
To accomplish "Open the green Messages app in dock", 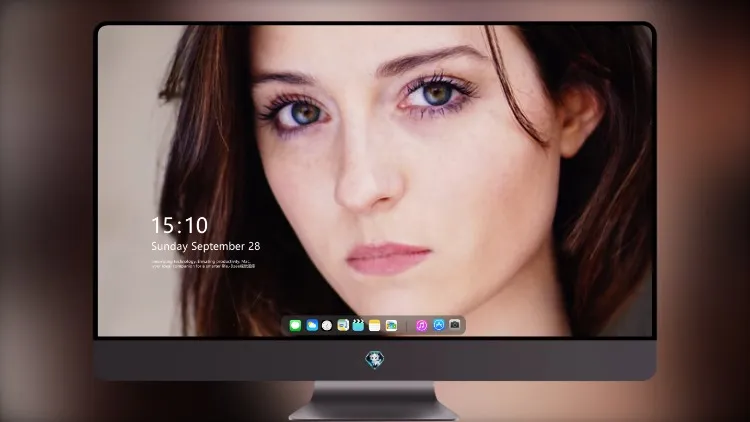I will [x=295, y=325].
